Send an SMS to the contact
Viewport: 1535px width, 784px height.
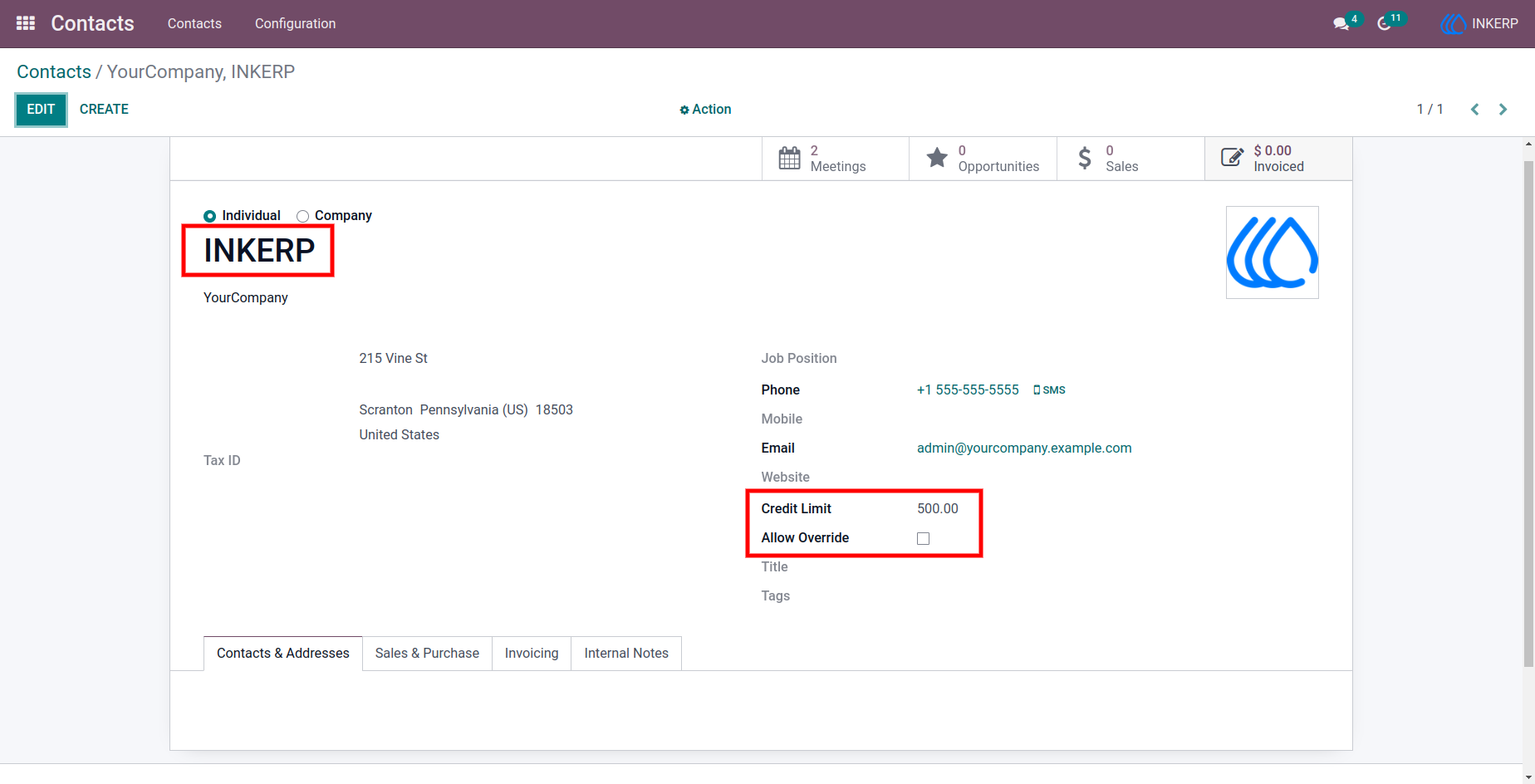1049,390
